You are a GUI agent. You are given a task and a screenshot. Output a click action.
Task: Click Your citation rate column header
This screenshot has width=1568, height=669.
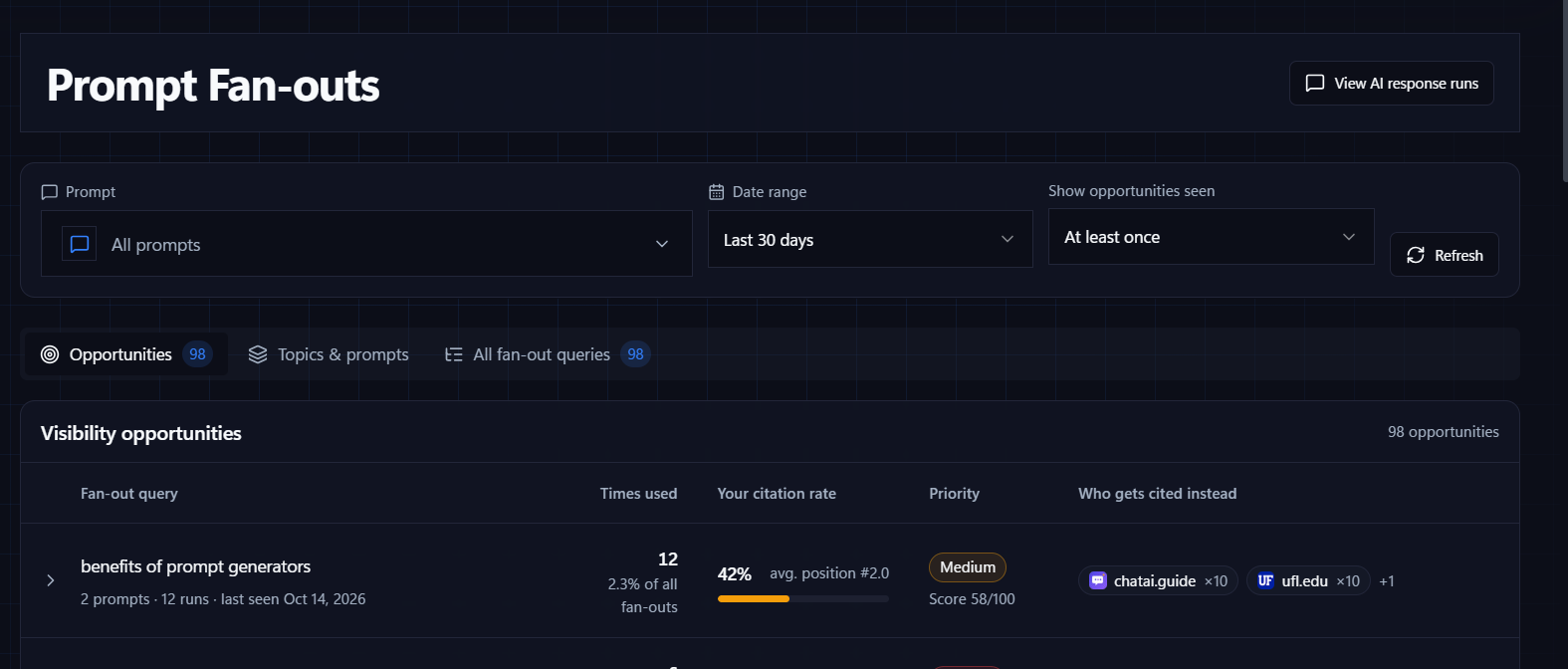[777, 494]
